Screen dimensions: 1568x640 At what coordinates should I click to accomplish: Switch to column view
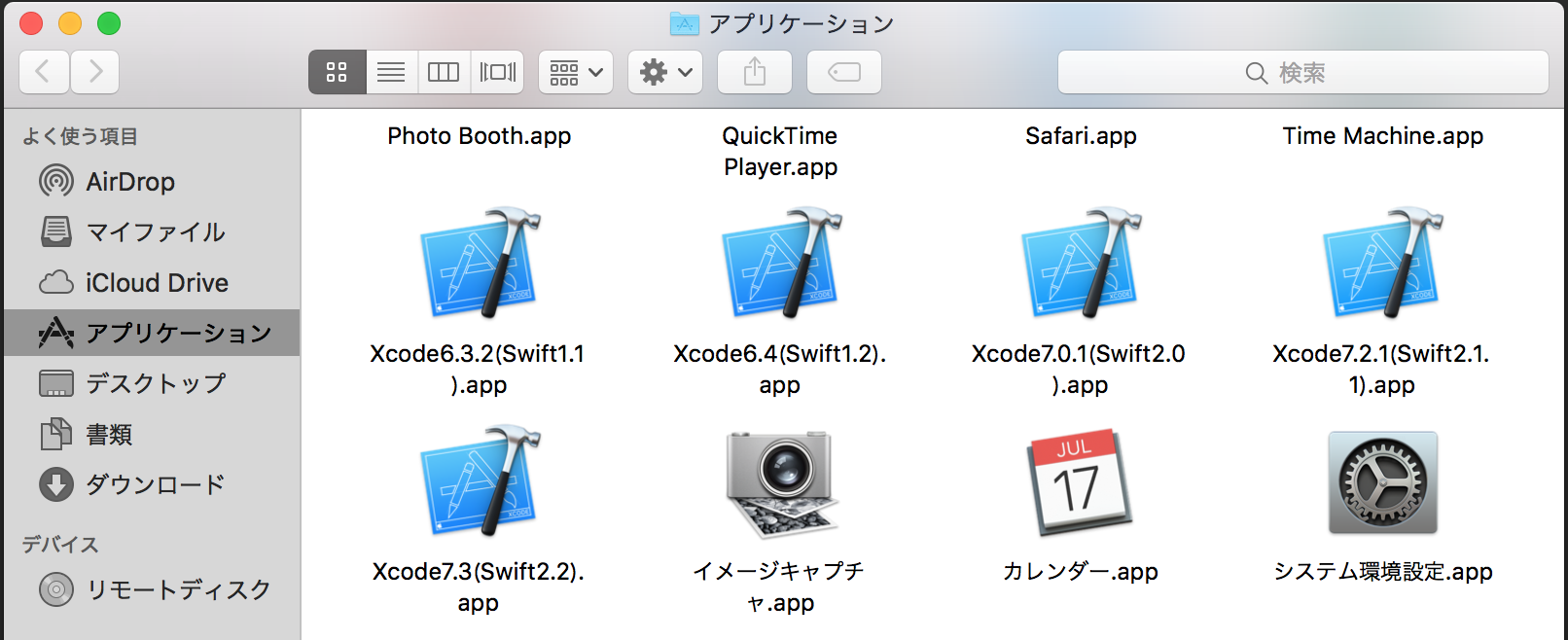click(x=444, y=72)
